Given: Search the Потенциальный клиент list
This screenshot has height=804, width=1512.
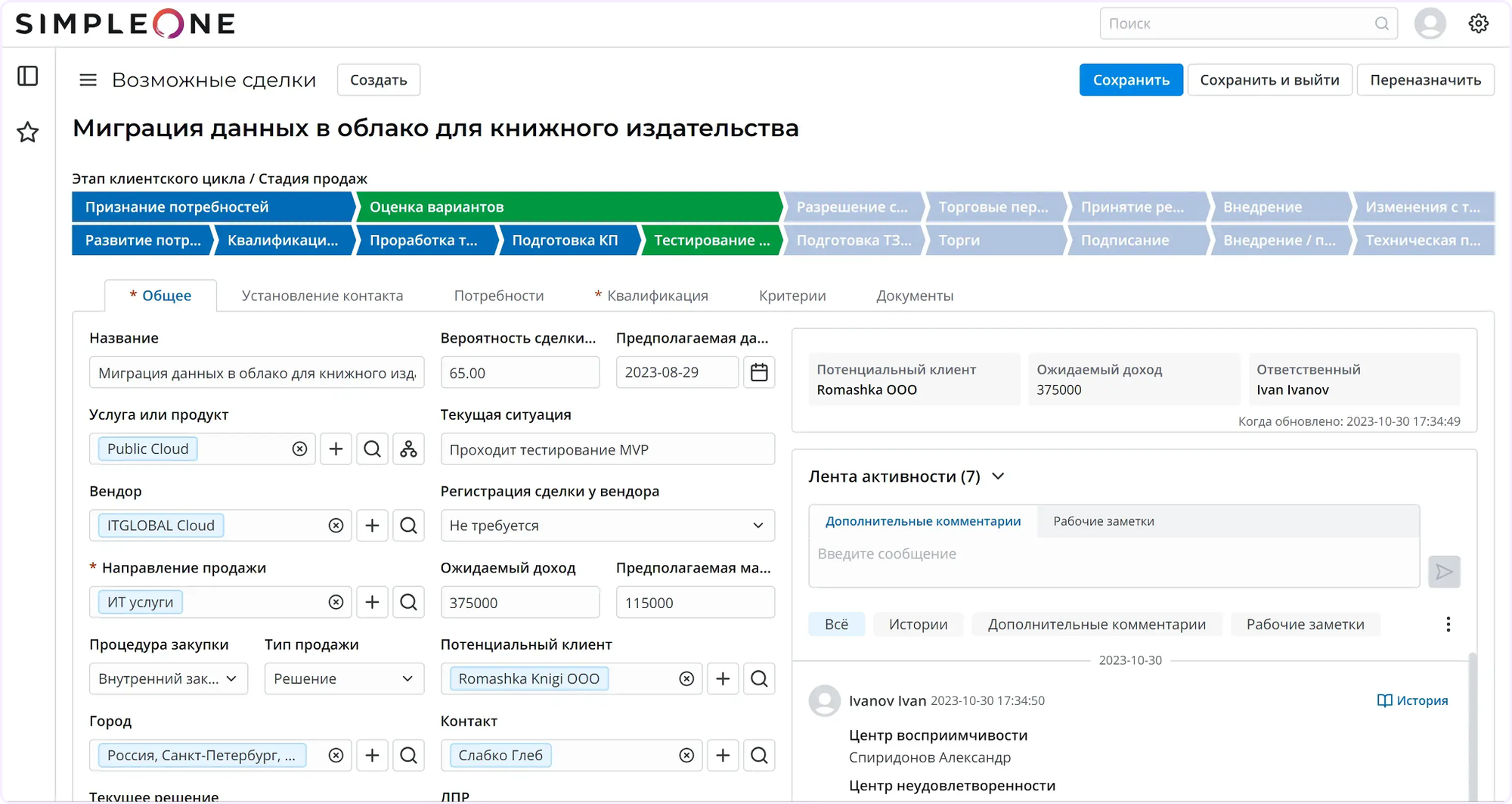Looking at the screenshot, I should [x=759, y=679].
